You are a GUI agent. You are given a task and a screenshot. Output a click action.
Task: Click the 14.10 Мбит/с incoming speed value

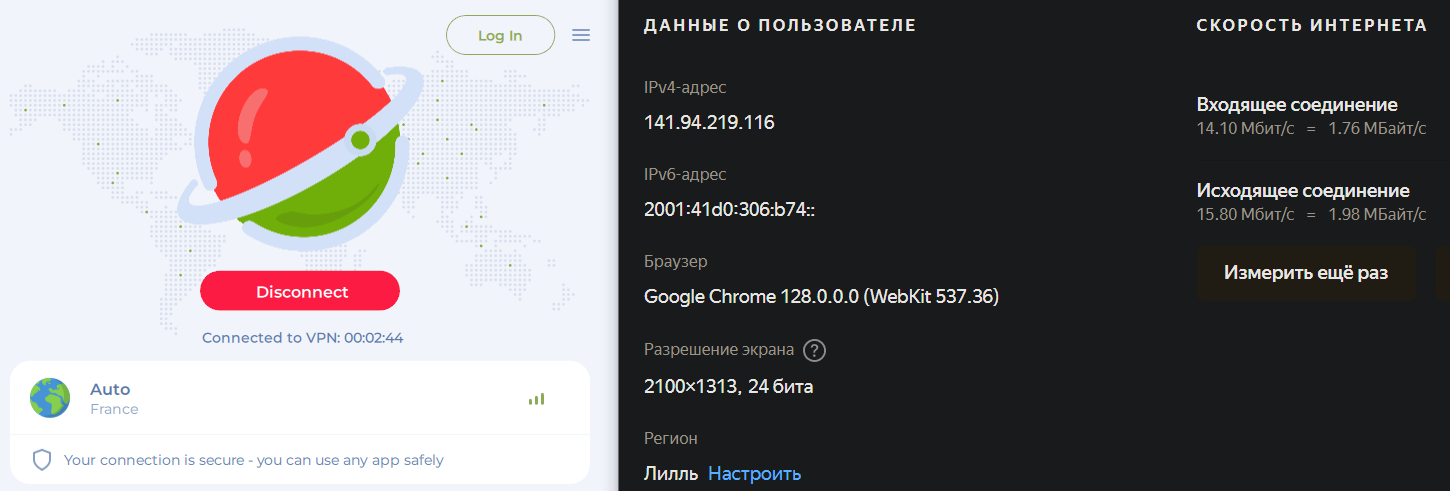[x=1246, y=128]
